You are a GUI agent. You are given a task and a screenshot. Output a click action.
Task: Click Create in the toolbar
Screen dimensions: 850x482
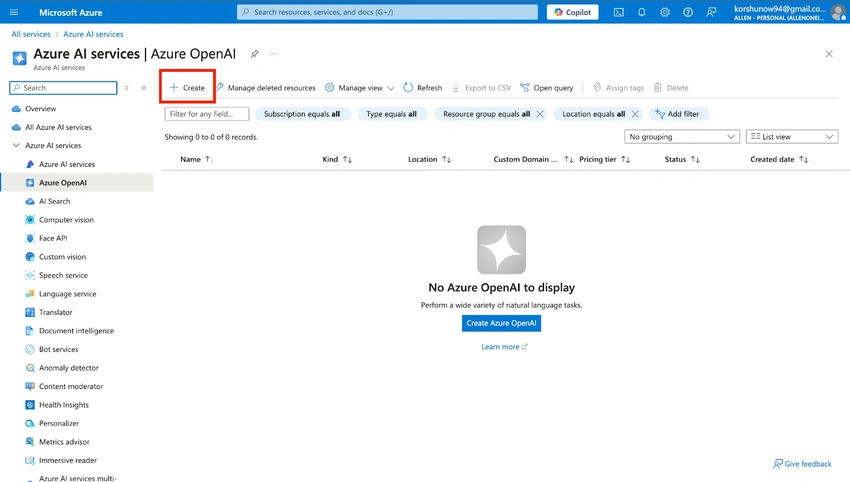(187, 87)
